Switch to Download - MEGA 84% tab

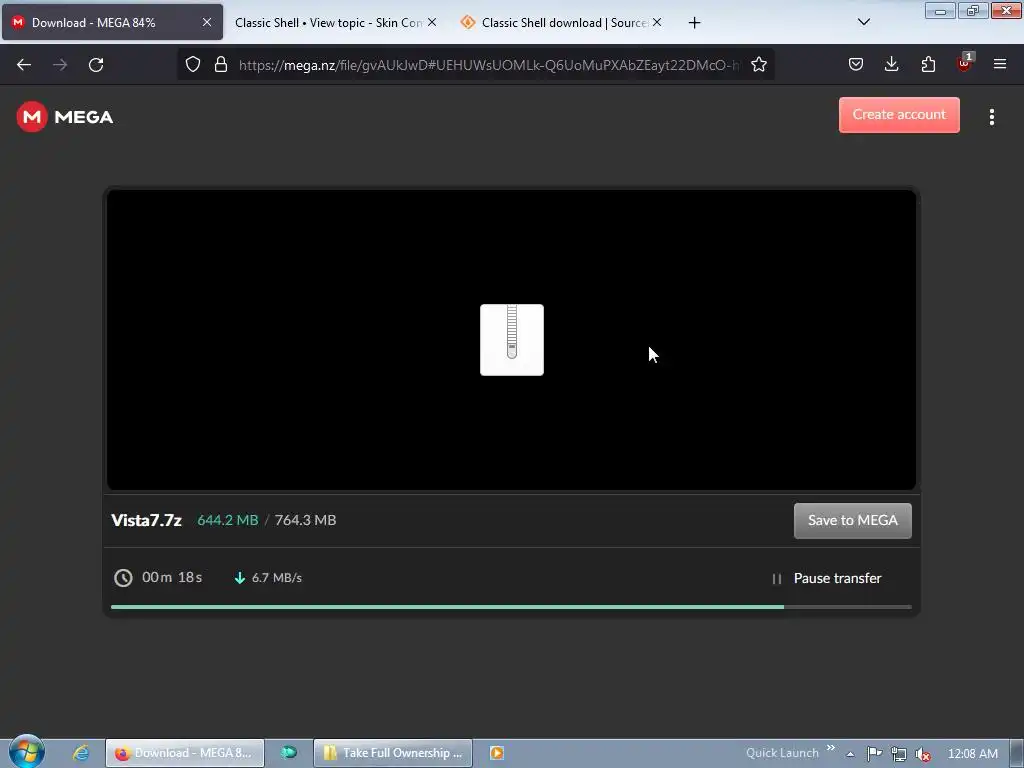tap(112, 22)
